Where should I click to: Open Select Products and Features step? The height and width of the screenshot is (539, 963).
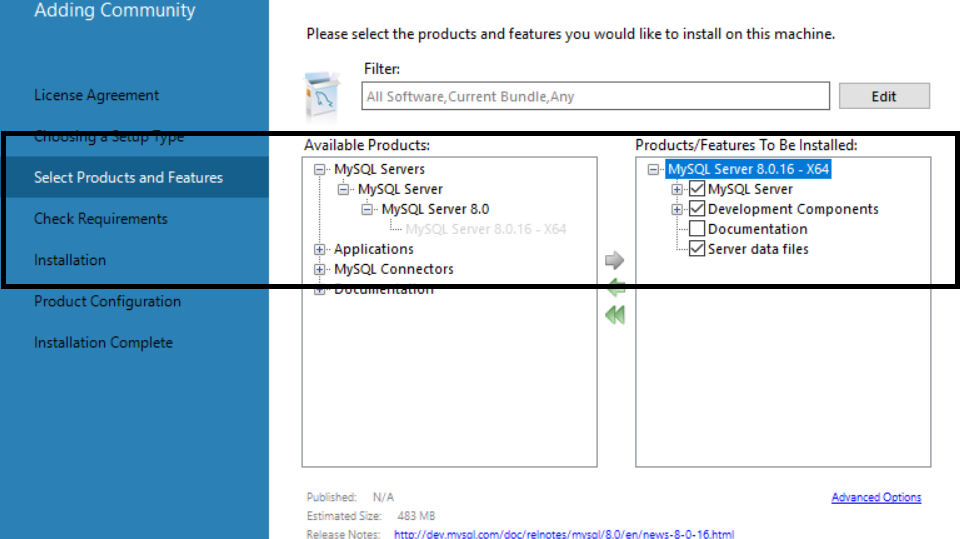pos(135,177)
